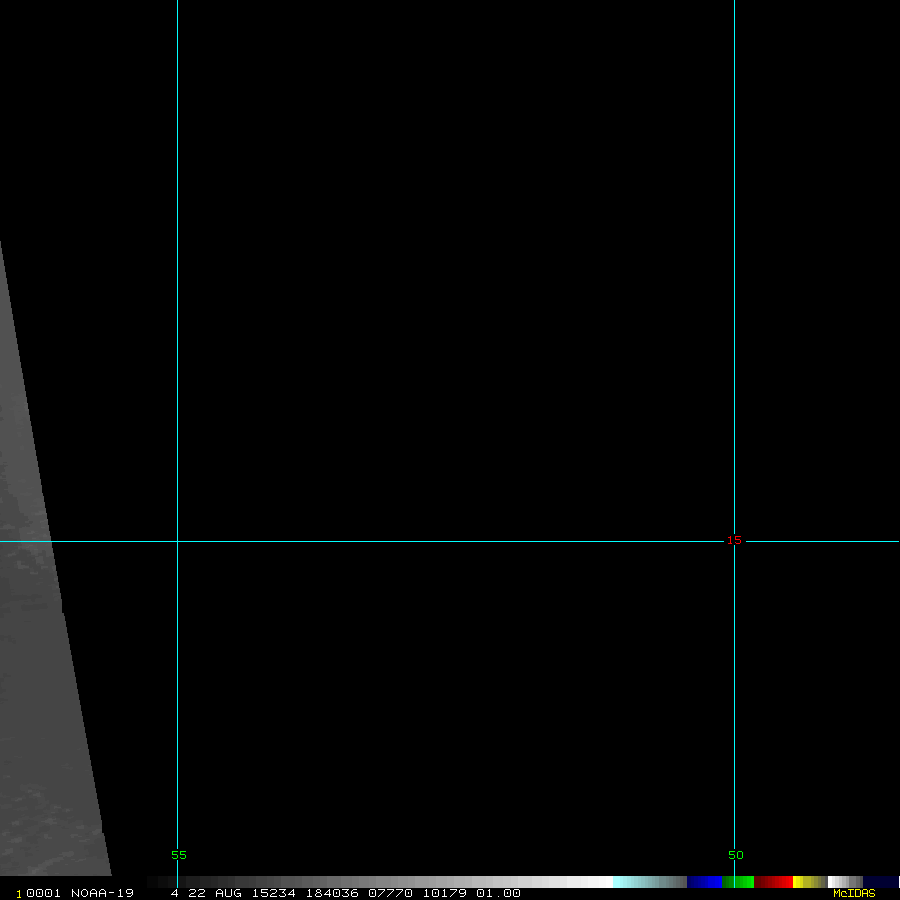Select the NOAA-19 satellite label
Image resolution: width=900 pixels, height=900 pixels.
click(102, 893)
